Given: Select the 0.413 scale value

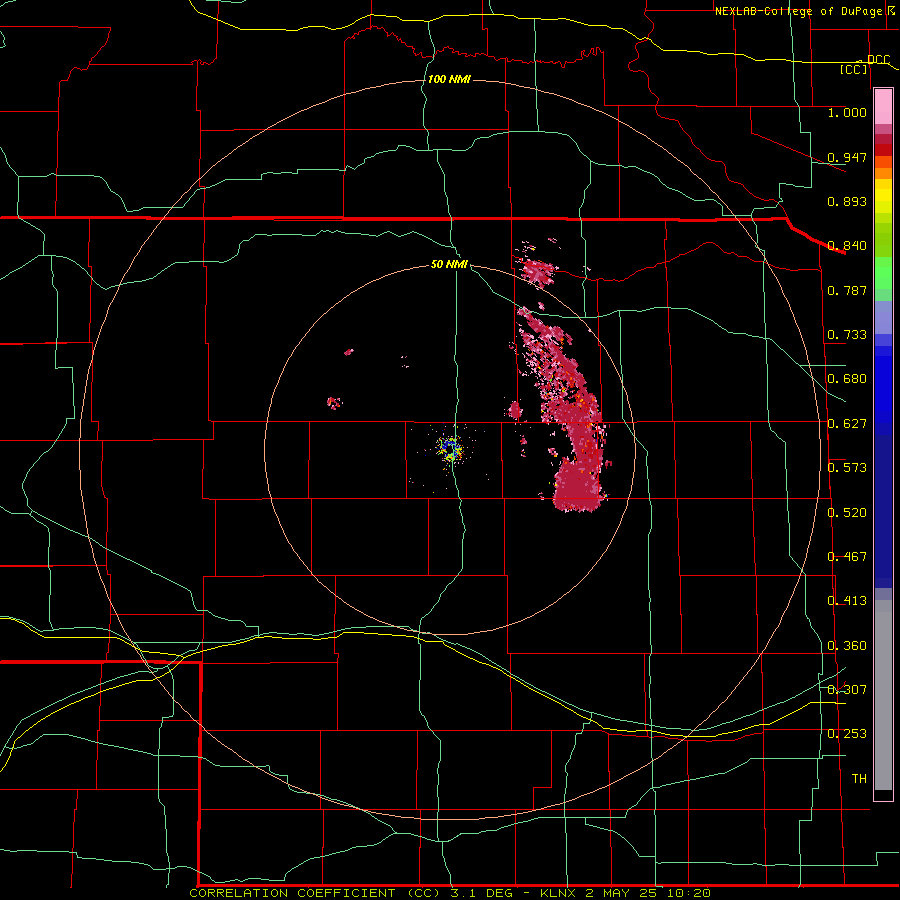Looking at the screenshot, I should pos(847,601).
